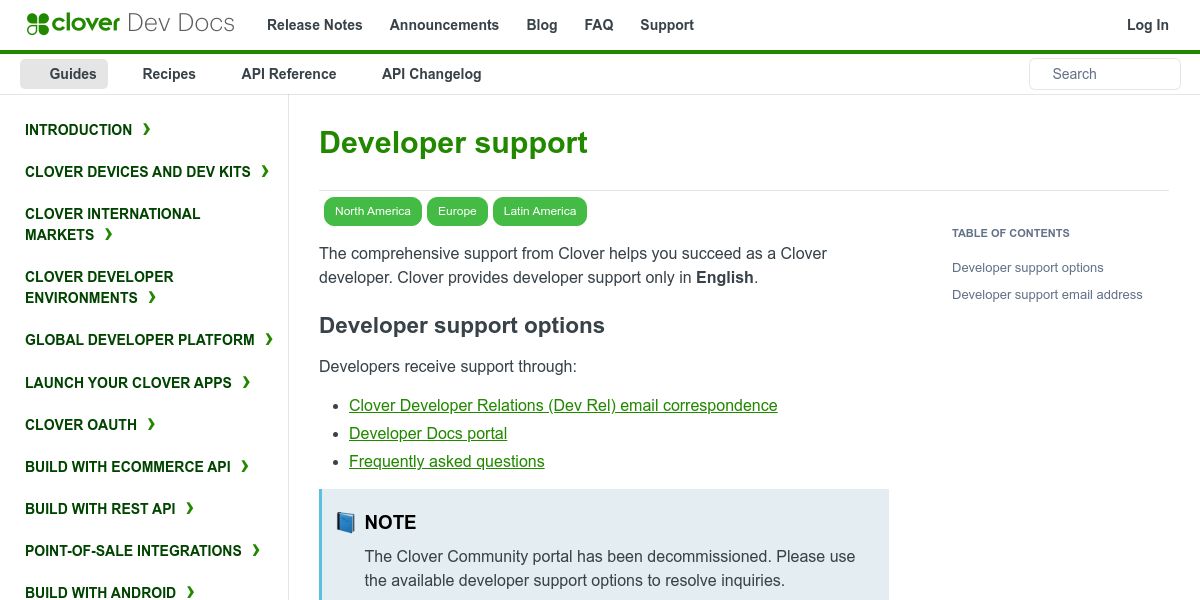Expand Clover Developer Environments chevron
Screen dimensions: 1200x600
click(x=152, y=297)
